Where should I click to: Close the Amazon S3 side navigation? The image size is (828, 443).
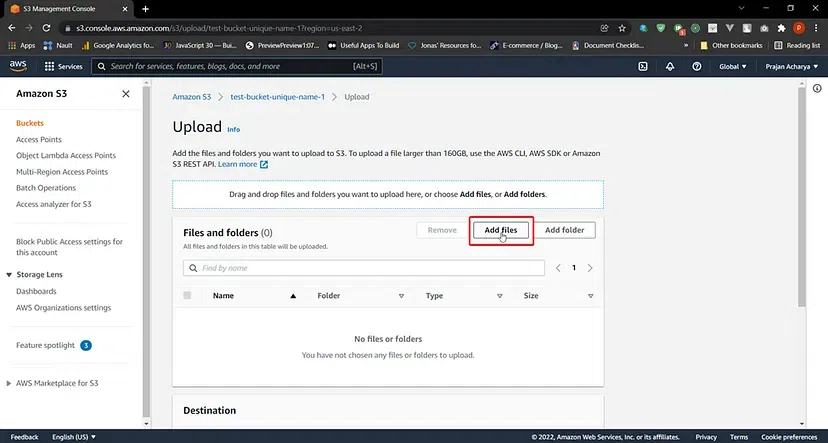(x=126, y=93)
